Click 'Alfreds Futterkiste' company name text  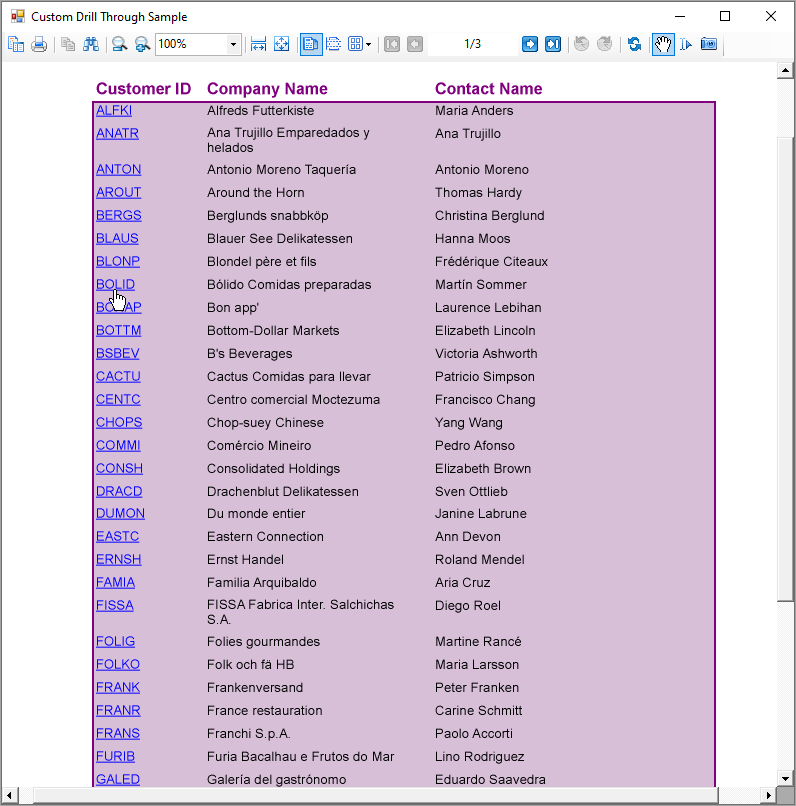click(x=261, y=111)
